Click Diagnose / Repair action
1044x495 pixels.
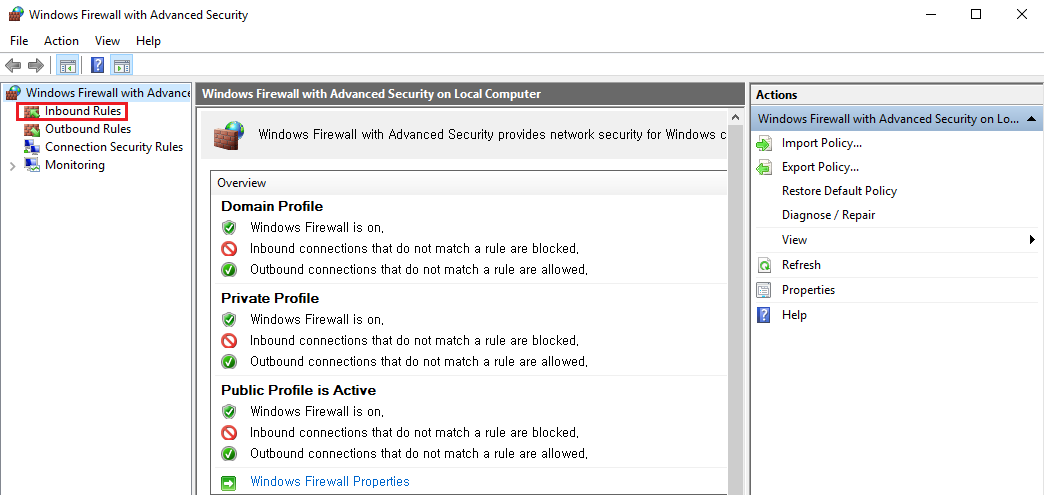[828, 215]
